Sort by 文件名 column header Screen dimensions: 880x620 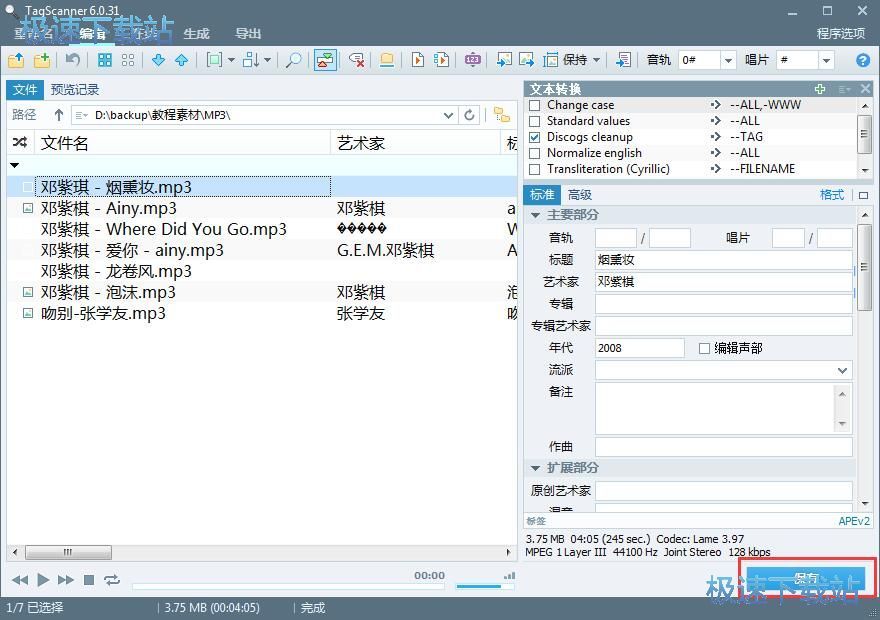[182, 143]
